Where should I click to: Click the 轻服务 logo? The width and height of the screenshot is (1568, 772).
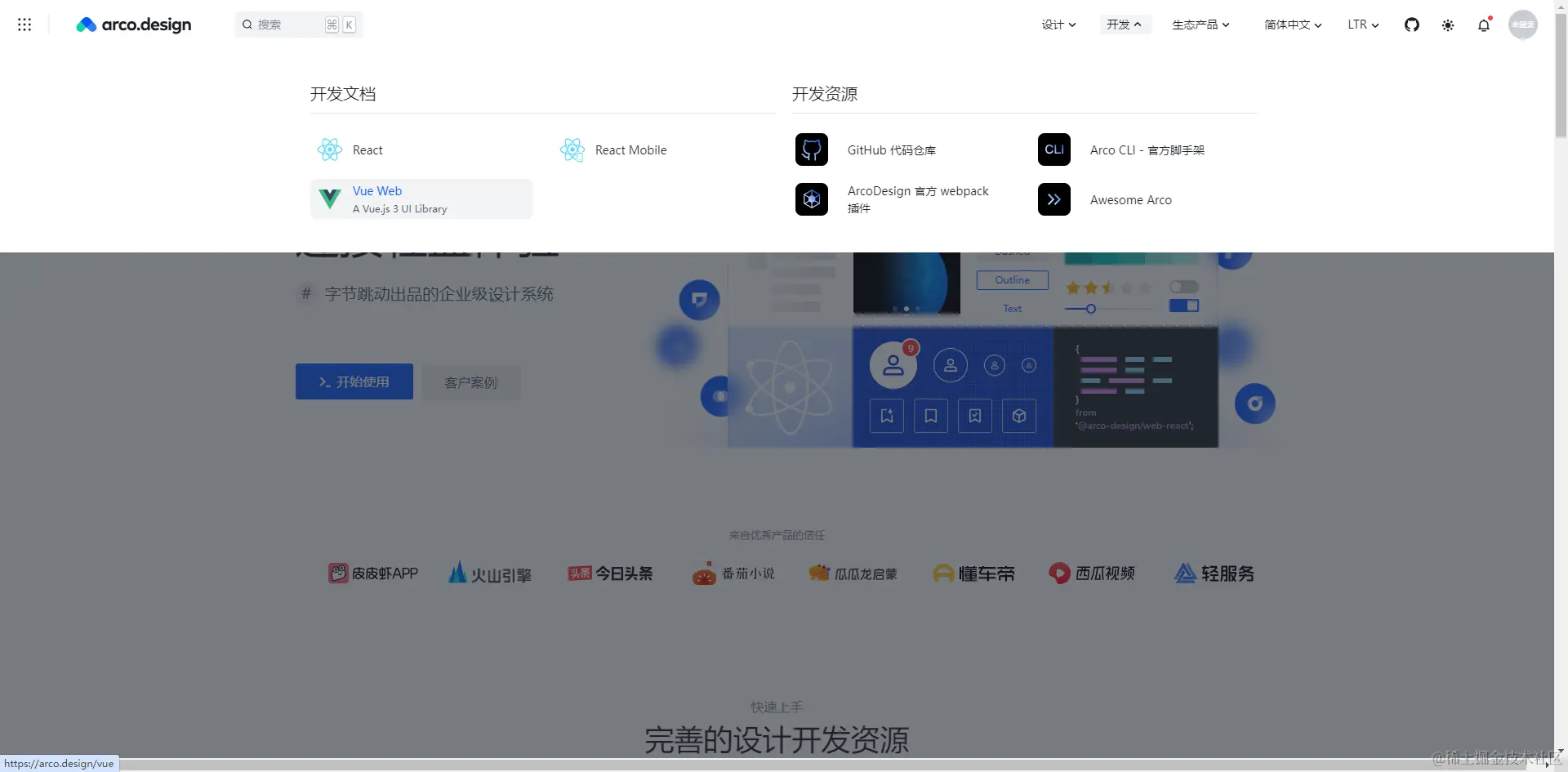pos(1214,573)
